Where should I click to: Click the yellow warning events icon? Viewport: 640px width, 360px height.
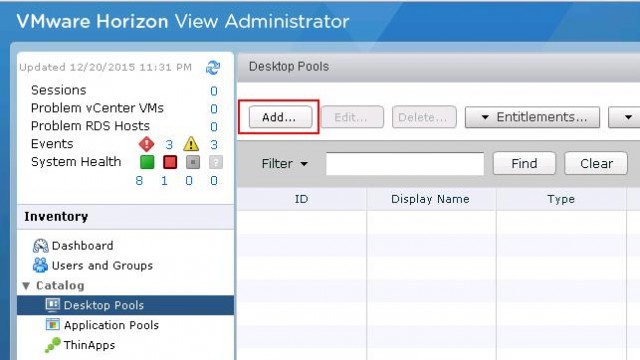(191, 144)
